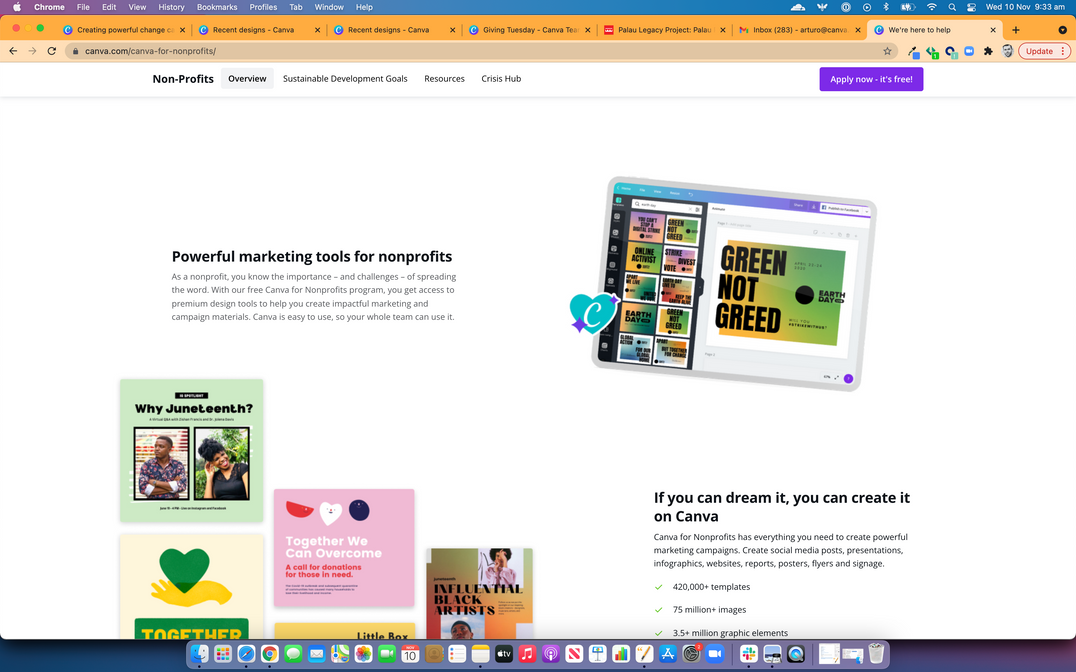The width and height of the screenshot is (1076, 672).
Task: Open the Chrome extensions puzzle icon
Action: pyautogui.click(x=988, y=51)
